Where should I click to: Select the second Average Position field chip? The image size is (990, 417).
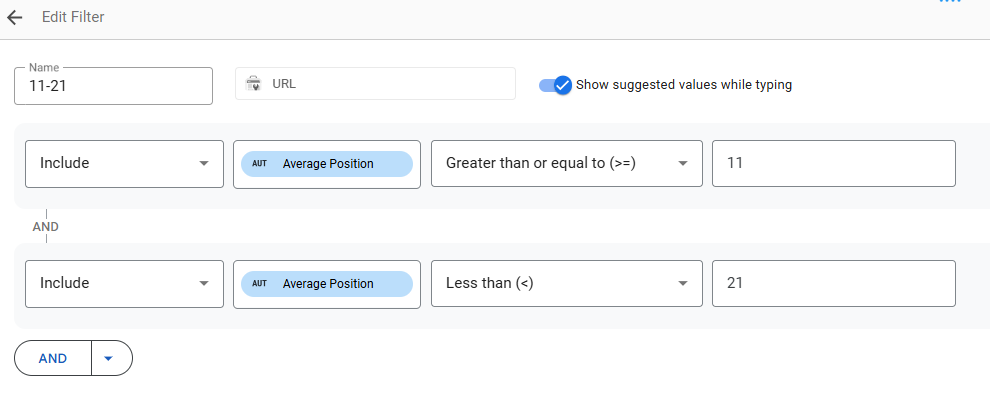[326, 284]
